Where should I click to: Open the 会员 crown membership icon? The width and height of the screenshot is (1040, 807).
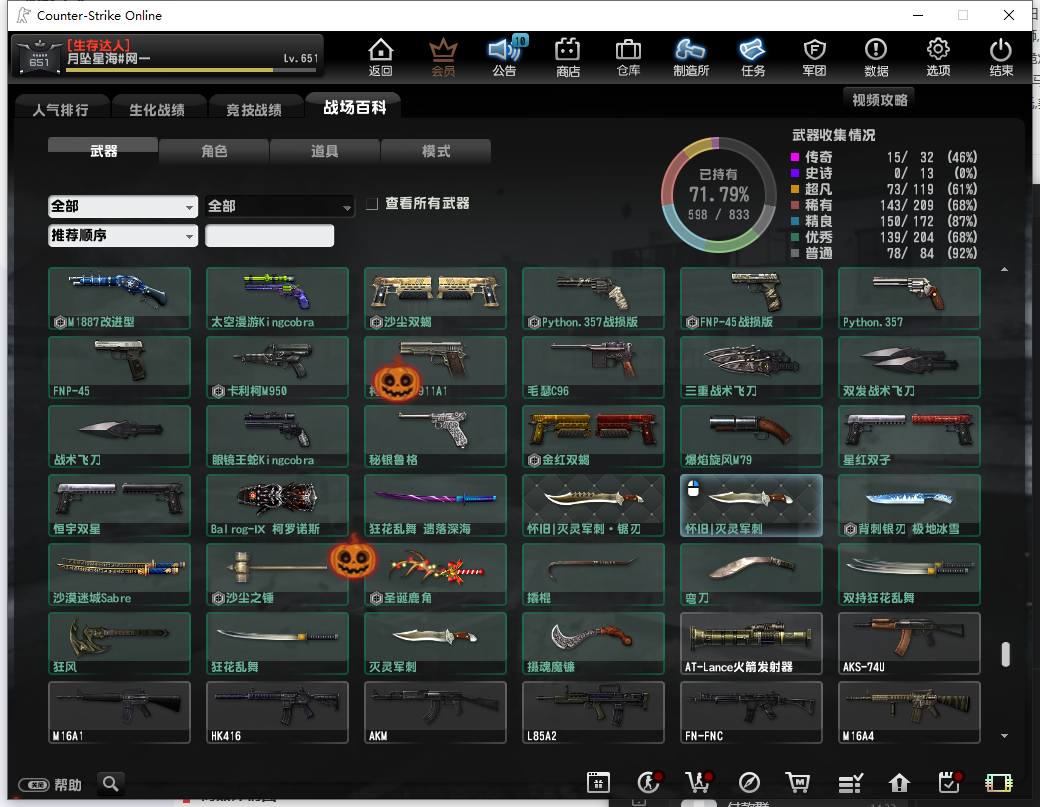tap(443, 56)
